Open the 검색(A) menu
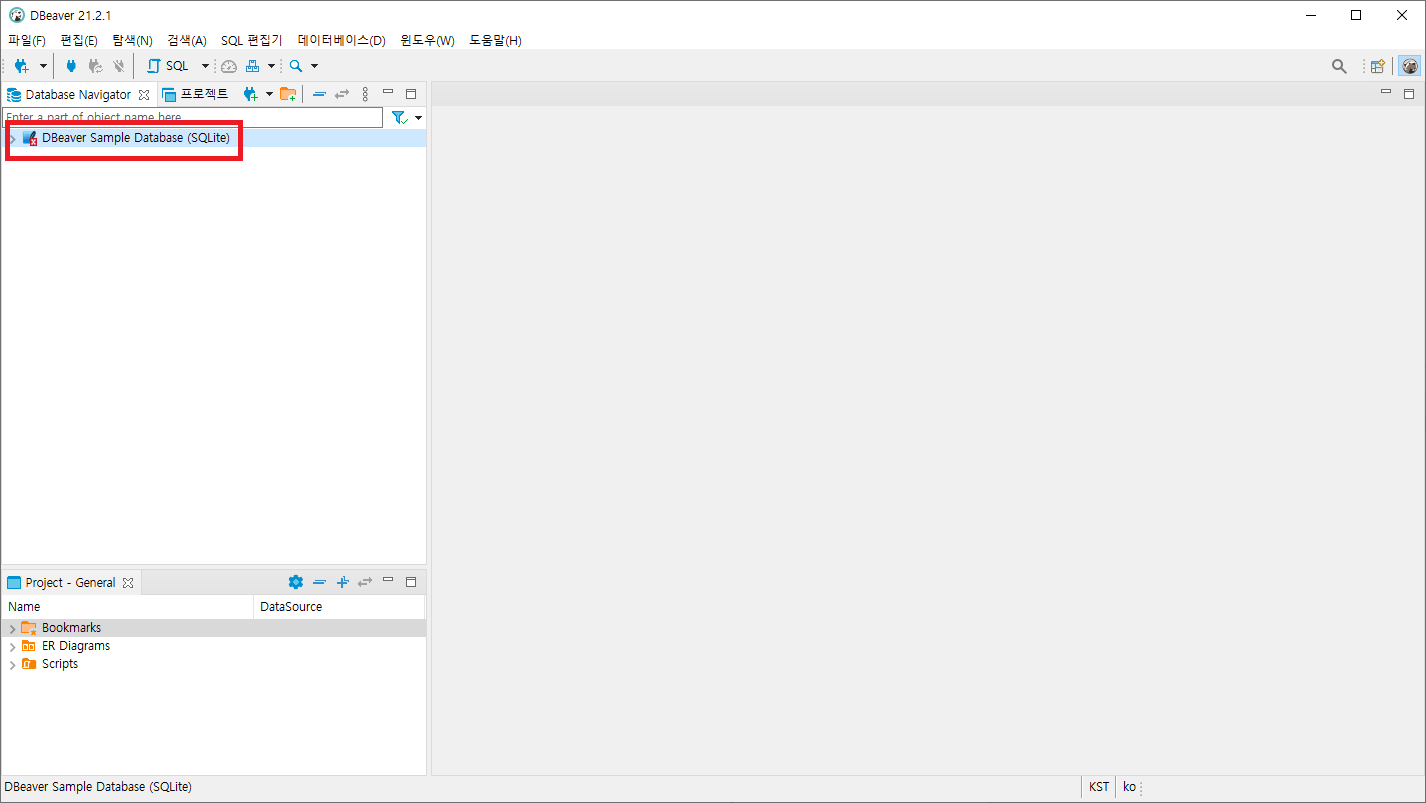Image resolution: width=1426 pixels, height=803 pixels. tap(187, 40)
